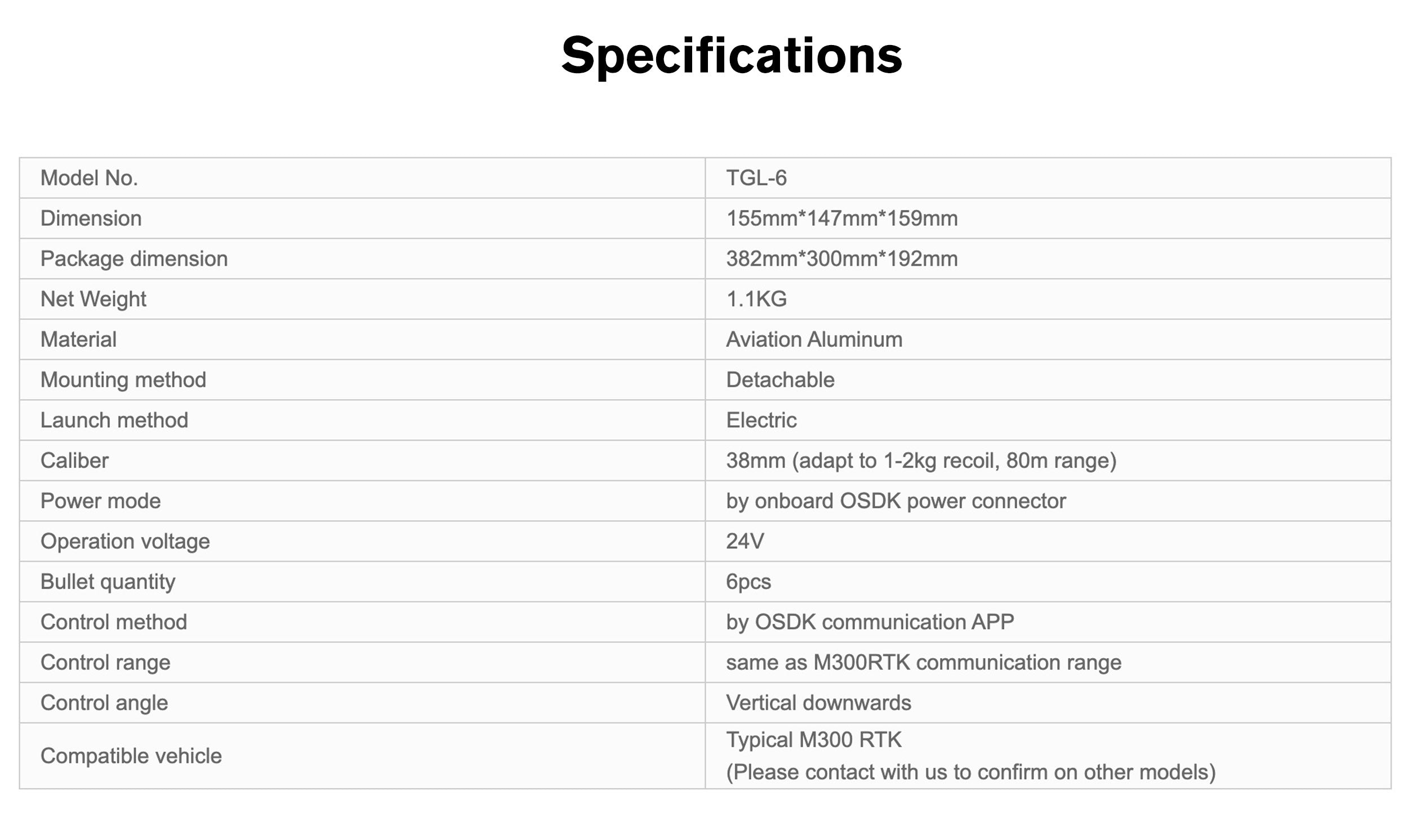
Task: Select the 38mm caliber description
Action: (920, 461)
